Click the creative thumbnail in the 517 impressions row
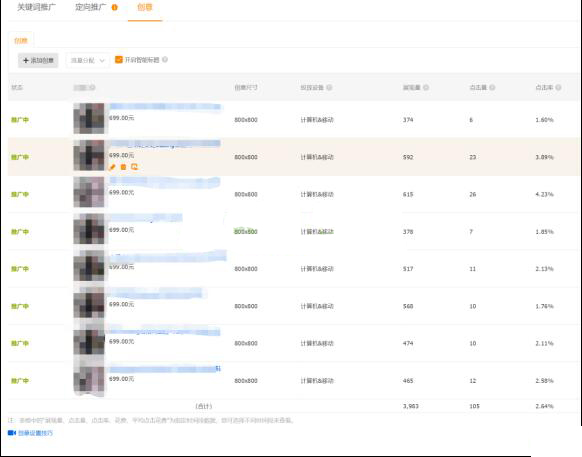582x457 pixels. pyautogui.click(x=89, y=266)
